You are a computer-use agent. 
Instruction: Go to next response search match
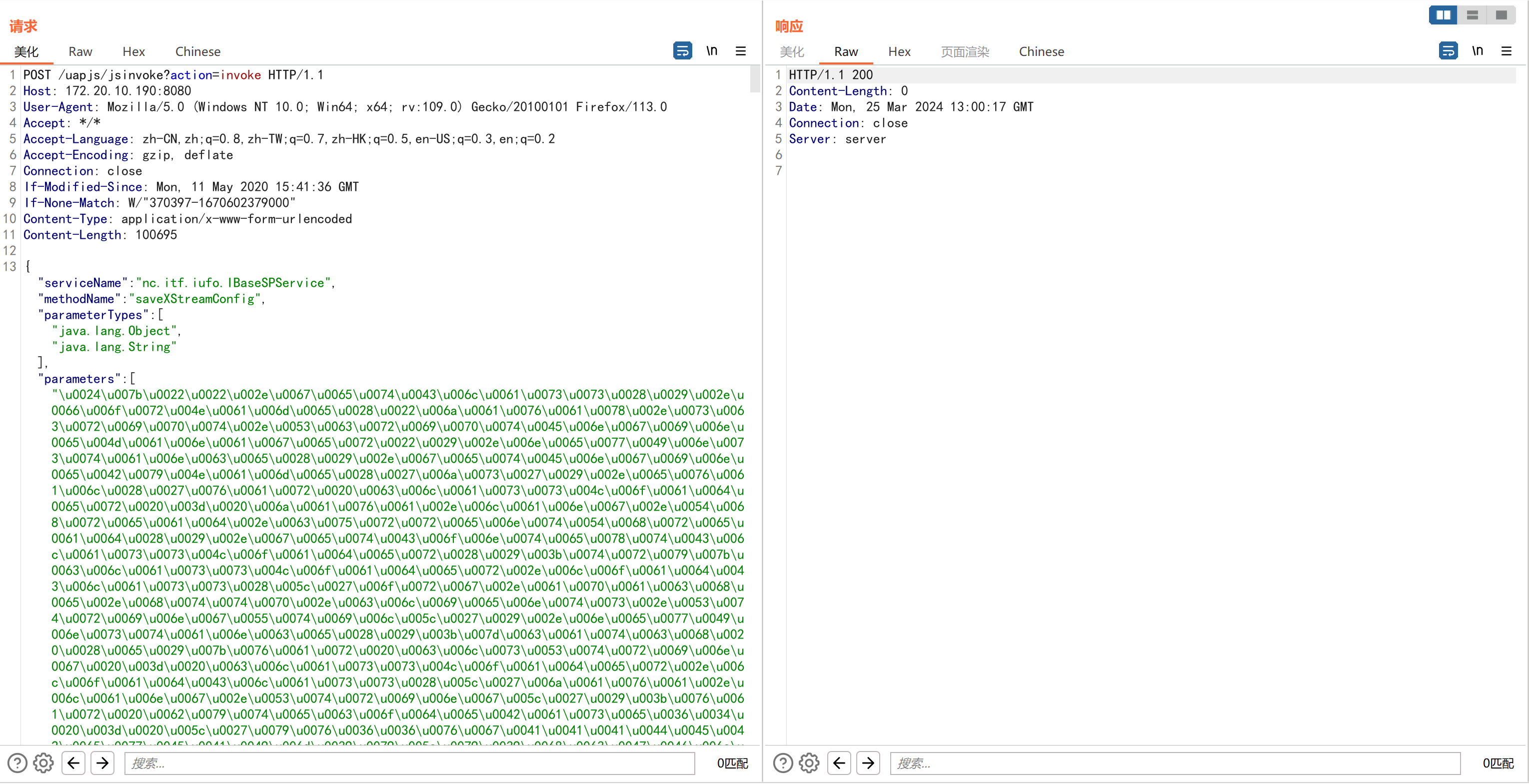pyautogui.click(x=868, y=763)
